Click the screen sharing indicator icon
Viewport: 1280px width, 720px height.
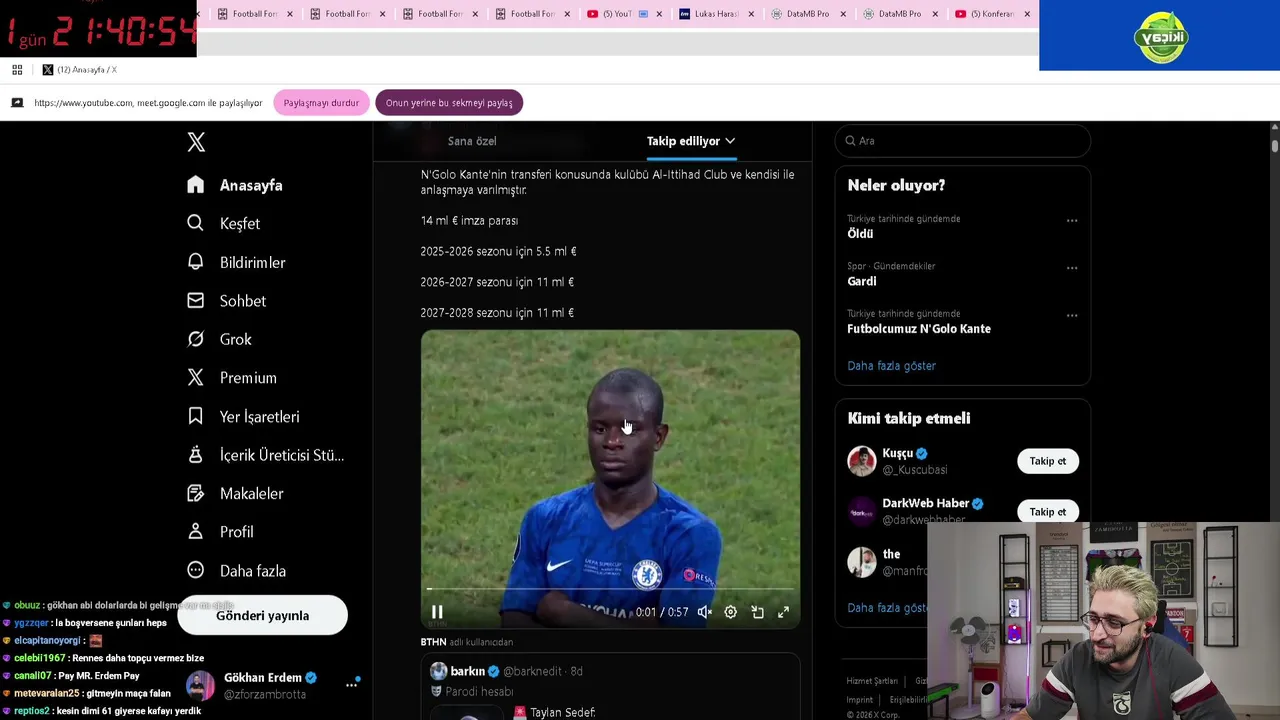[x=17, y=103]
